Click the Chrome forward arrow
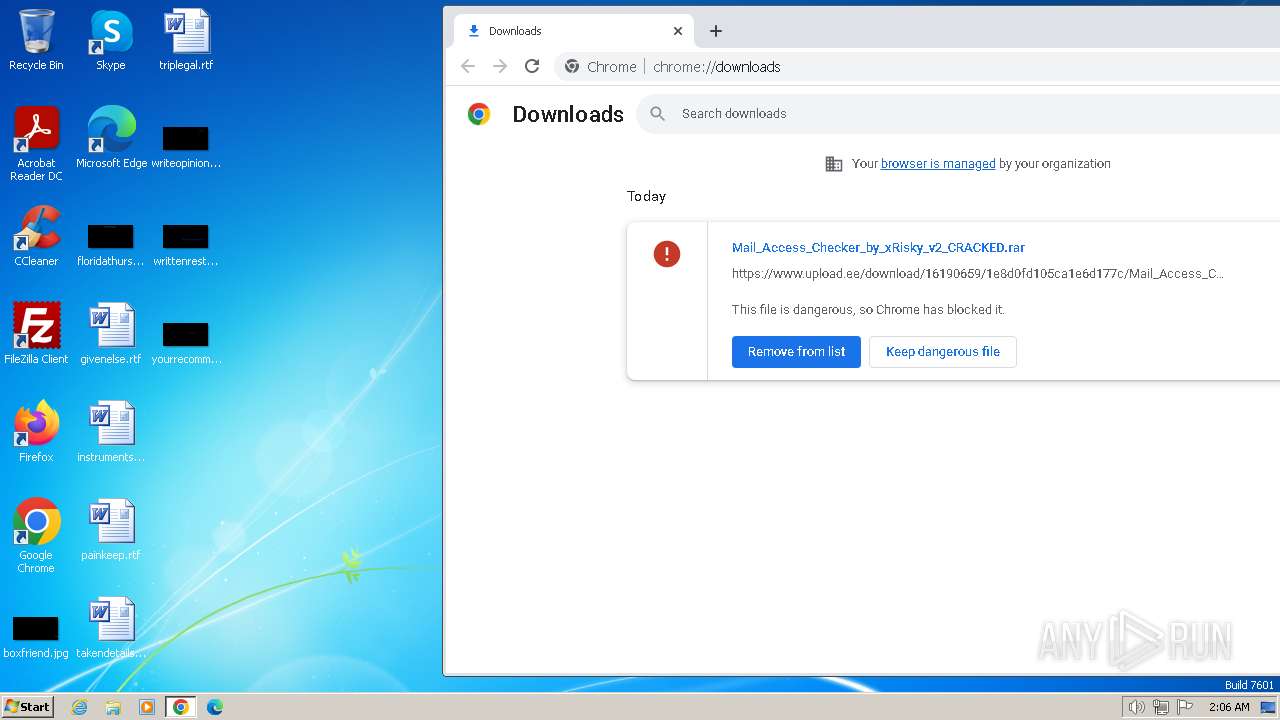 500,66
